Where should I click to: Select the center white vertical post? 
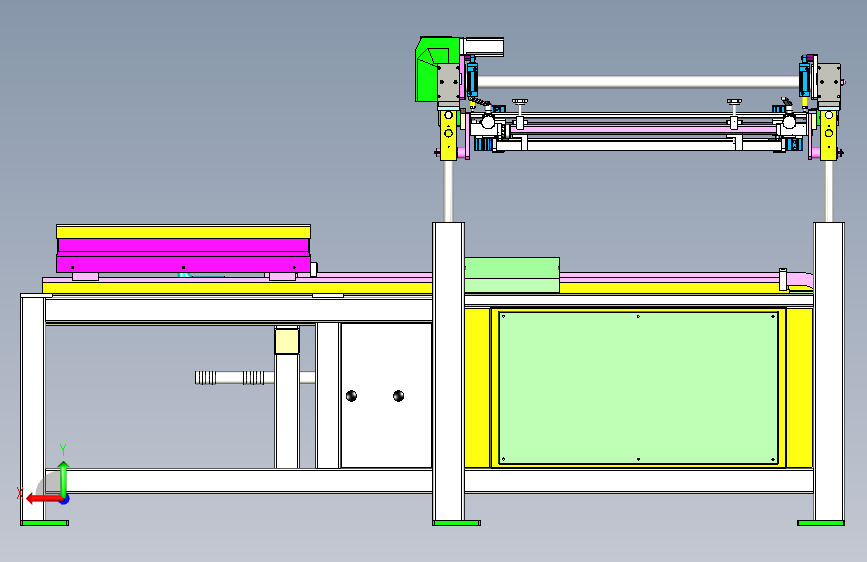tap(448, 371)
